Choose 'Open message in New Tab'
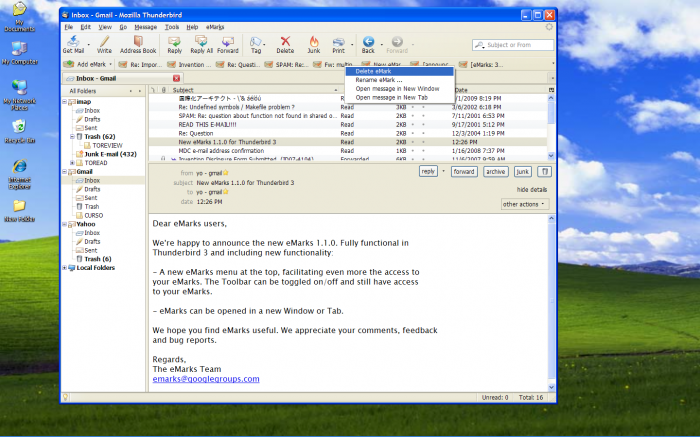This screenshot has height=437, width=700. [x=400, y=97]
